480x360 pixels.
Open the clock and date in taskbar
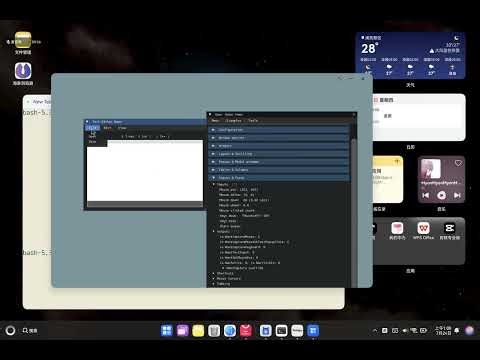(443, 330)
